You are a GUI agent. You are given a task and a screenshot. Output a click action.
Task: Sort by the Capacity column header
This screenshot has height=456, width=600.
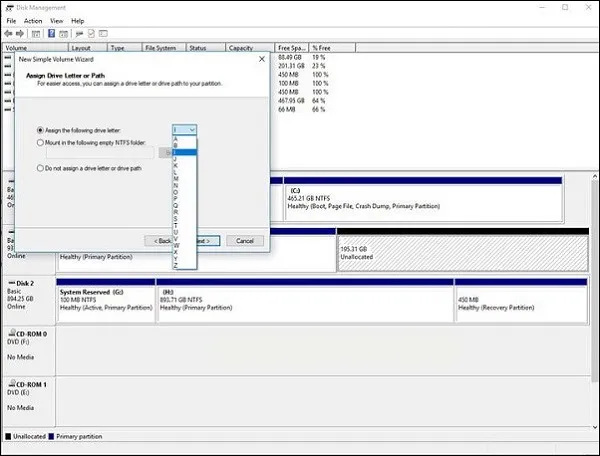[x=250, y=48]
